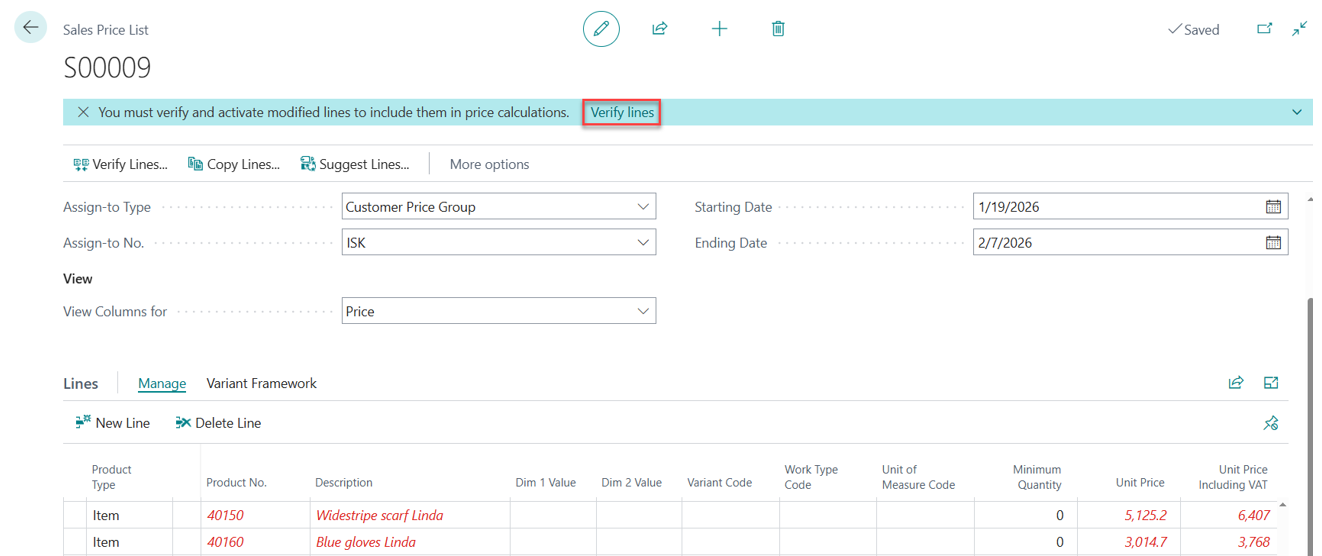Click Delete Line in Lines section
The width and height of the screenshot is (1322, 556).
[x=218, y=423]
